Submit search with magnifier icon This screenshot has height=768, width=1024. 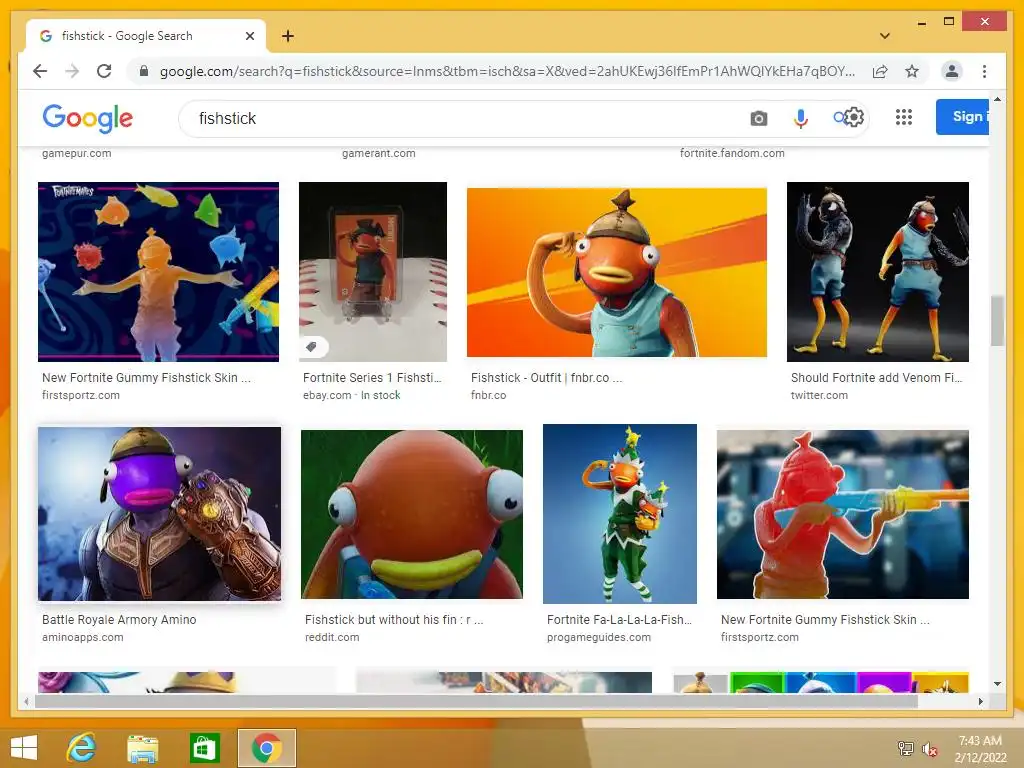click(x=839, y=118)
